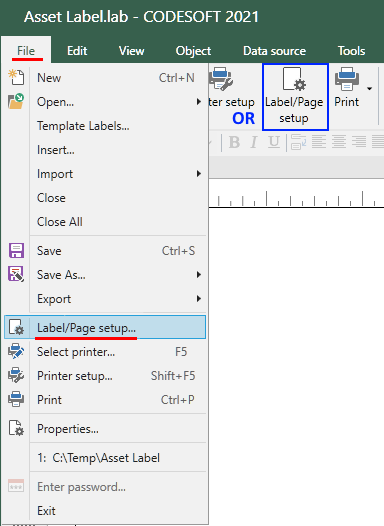
Task: Click the Properties page gear icon
Action: point(16,428)
